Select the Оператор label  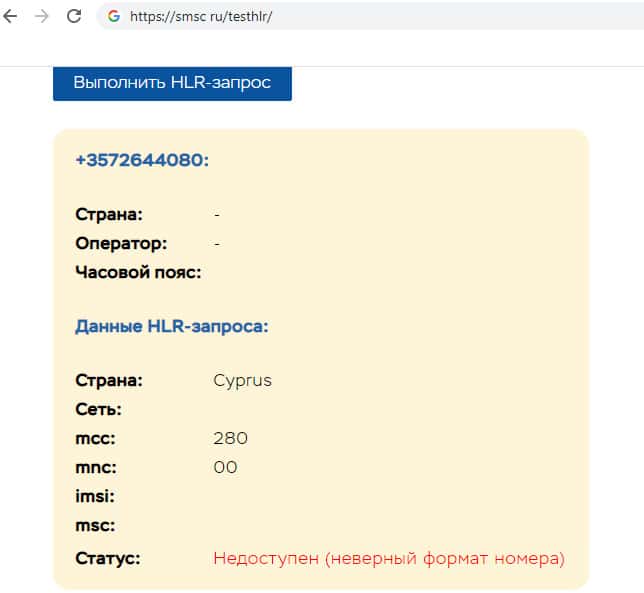pos(121,243)
